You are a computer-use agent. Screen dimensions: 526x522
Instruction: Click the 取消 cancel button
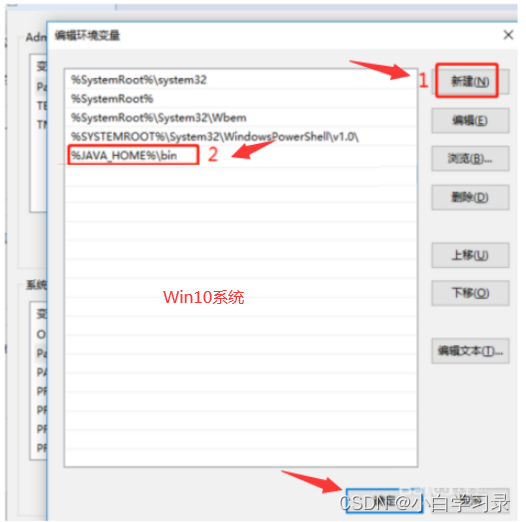tap(471, 501)
